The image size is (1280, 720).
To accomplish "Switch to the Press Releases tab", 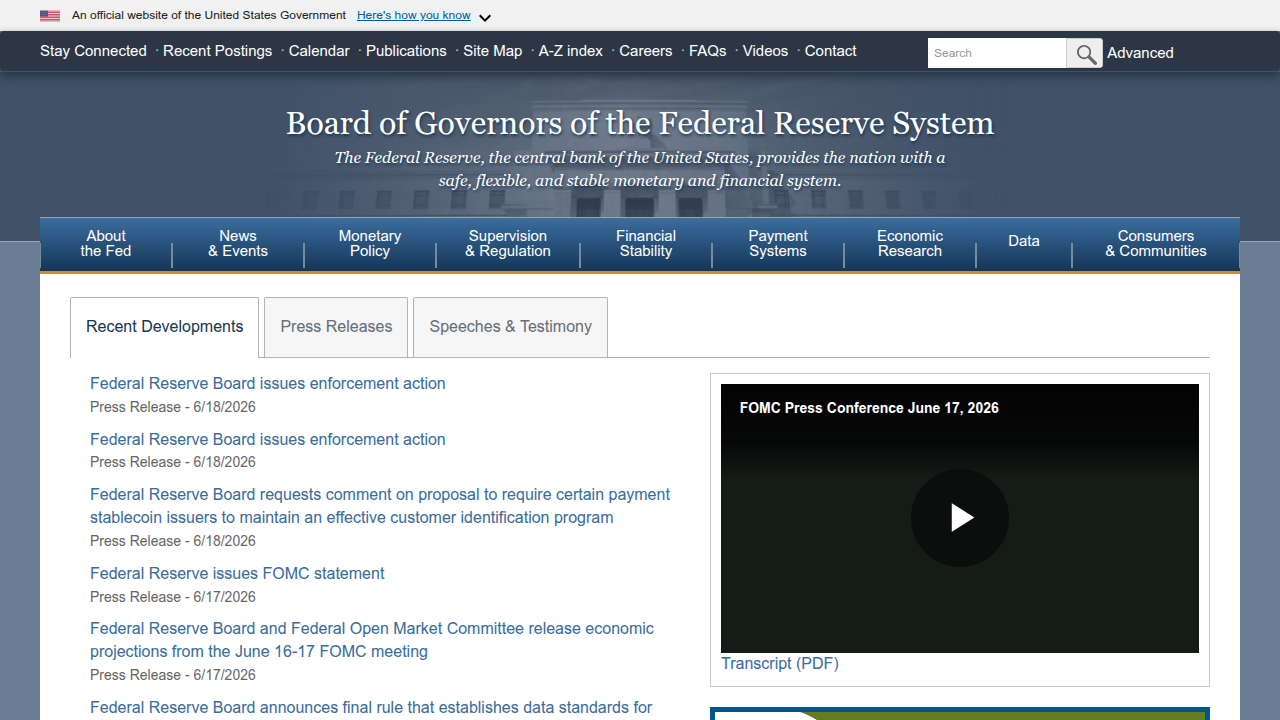I will click(x=336, y=327).
